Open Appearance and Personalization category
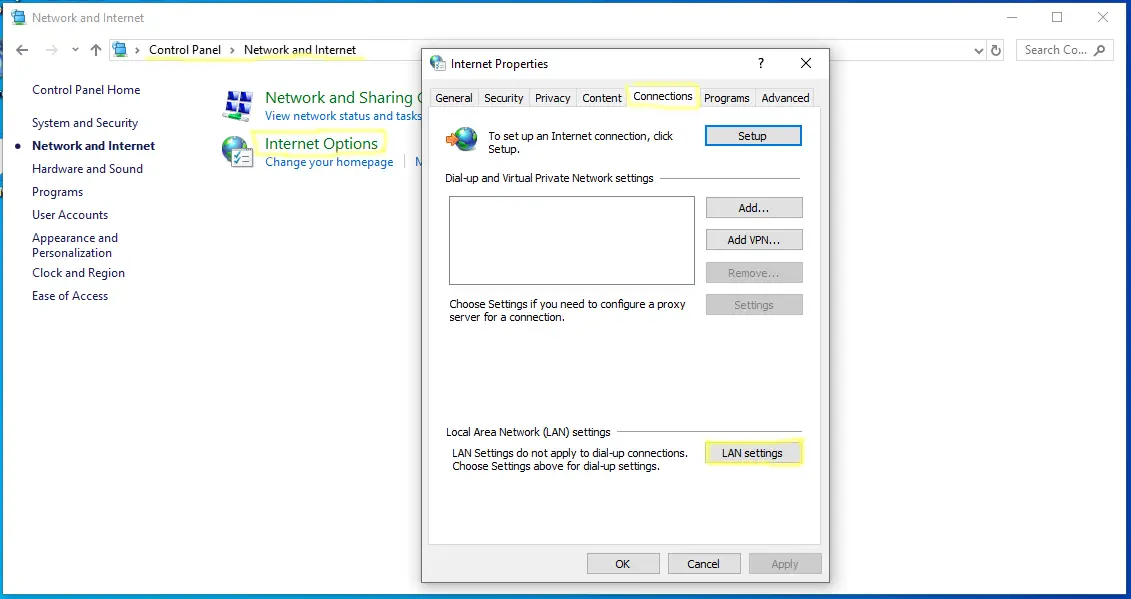1131x599 pixels. coord(75,245)
